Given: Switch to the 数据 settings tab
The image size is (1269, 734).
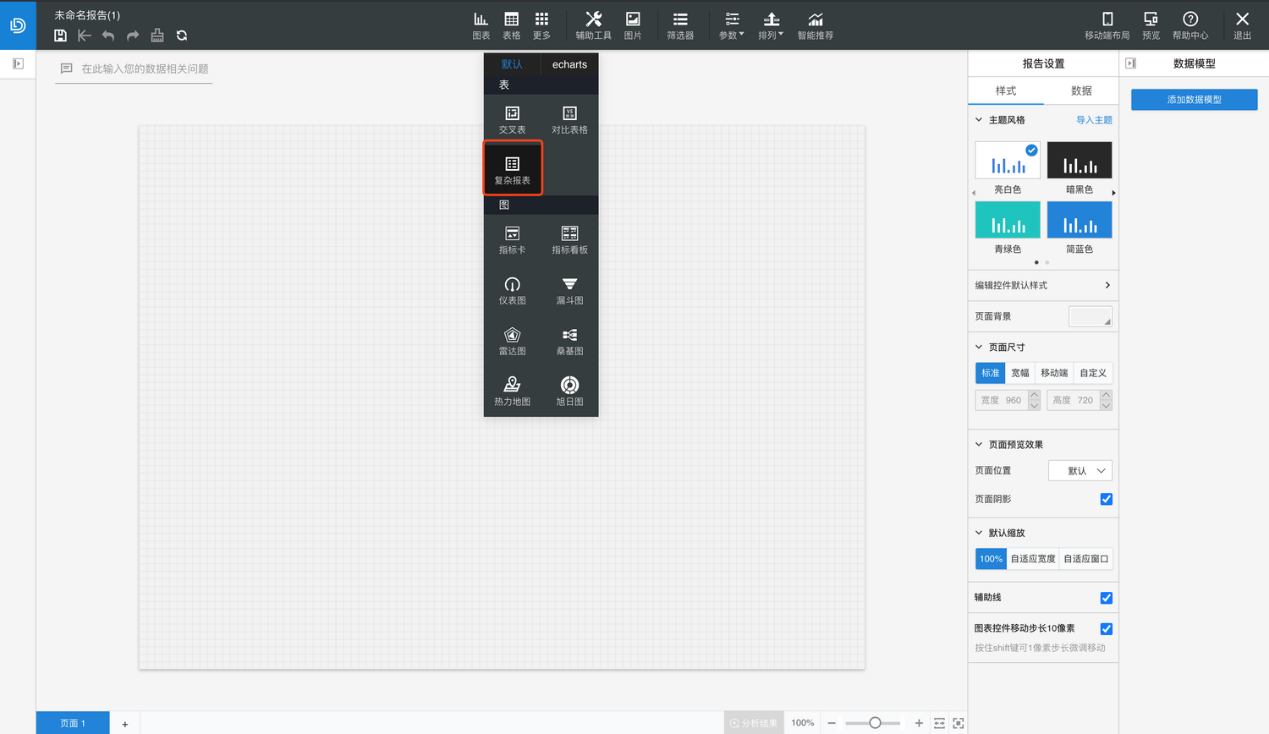Looking at the screenshot, I should pyautogui.click(x=1081, y=91).
